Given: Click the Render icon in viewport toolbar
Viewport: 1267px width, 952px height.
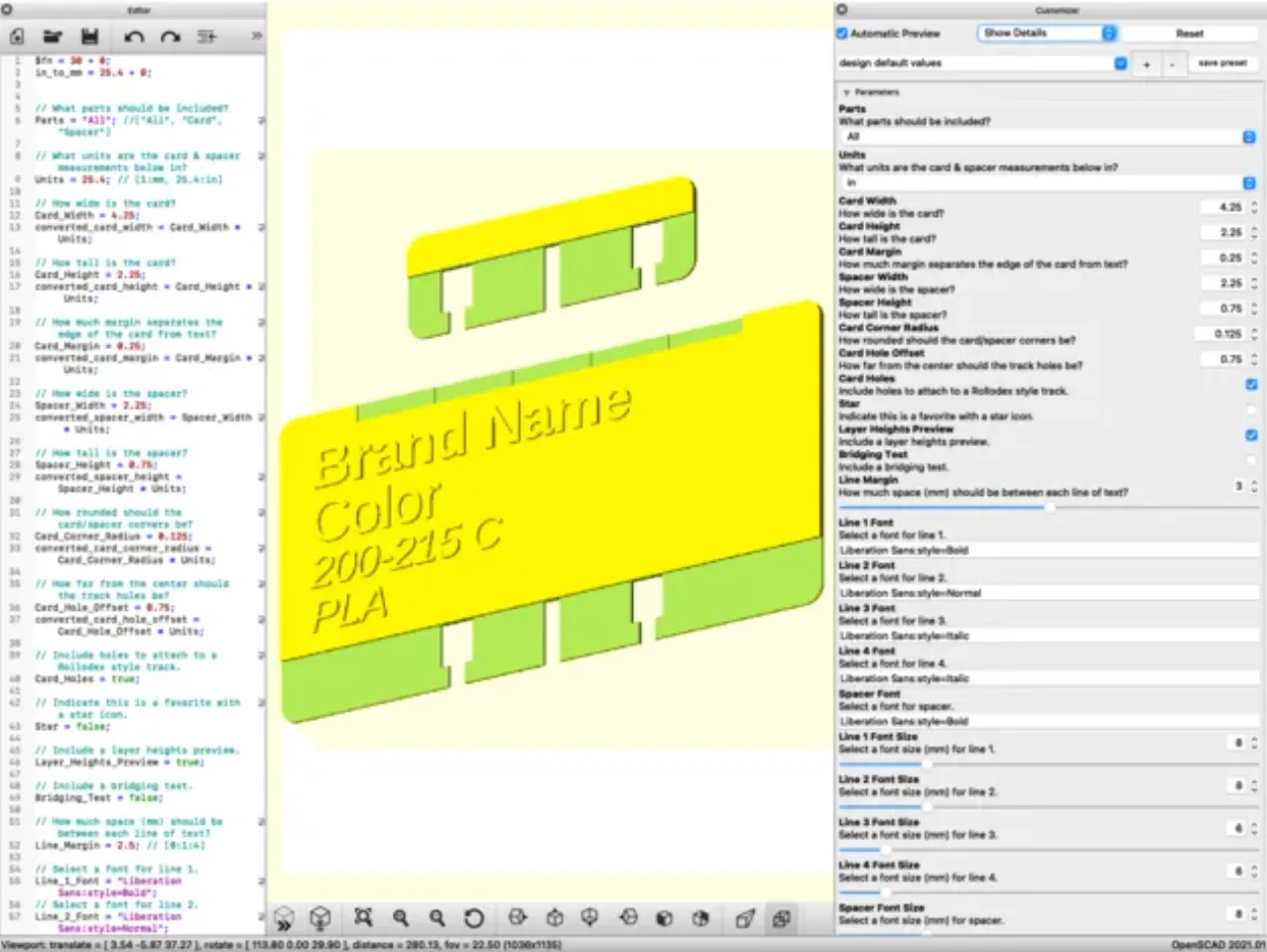Looking at the screenshot, I should (x=320, y=918).
